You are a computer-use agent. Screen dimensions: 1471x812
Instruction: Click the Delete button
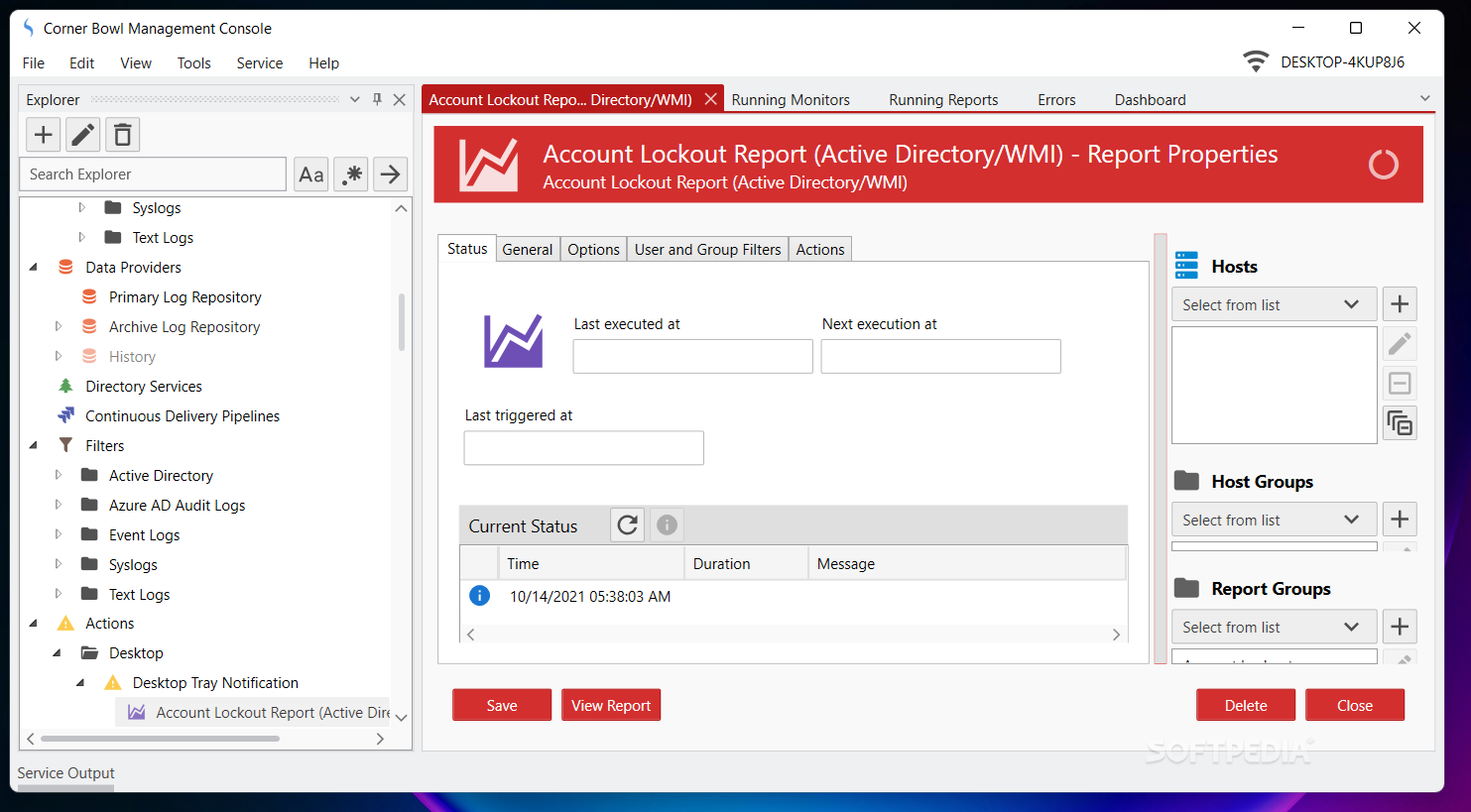coord(1246,705)
